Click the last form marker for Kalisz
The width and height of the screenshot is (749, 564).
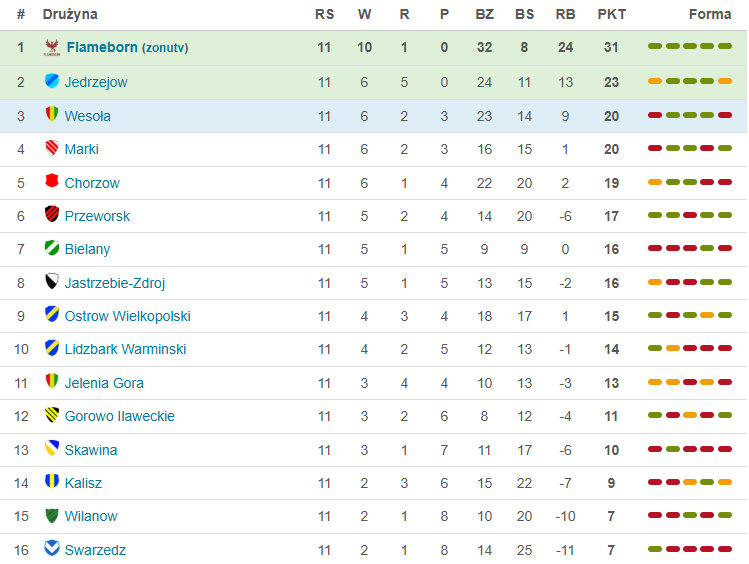[x=725, y=482]
